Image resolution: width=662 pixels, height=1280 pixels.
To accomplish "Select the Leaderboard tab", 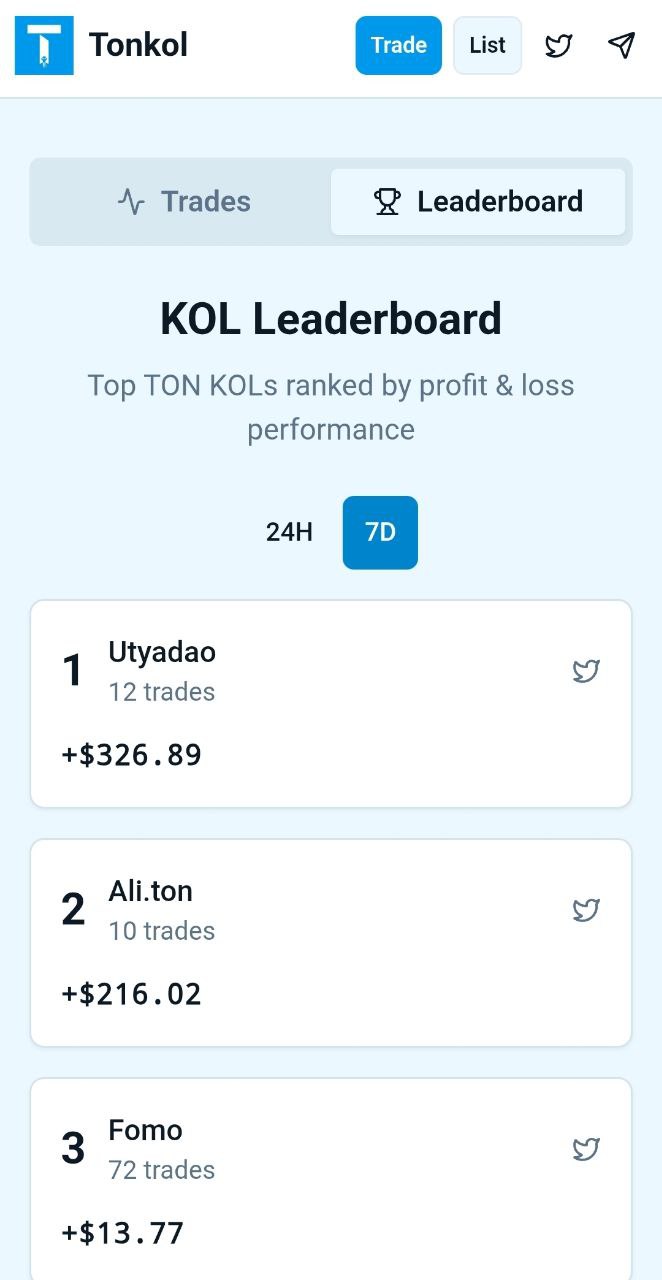I will tap(478, 201).
